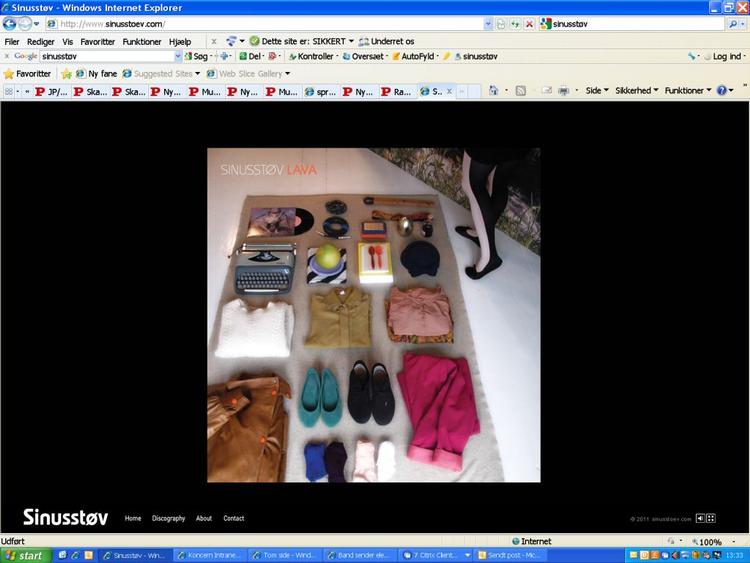Expand the Google toolbar search box dropdown
The width and height of the screenshot is (750, 563).
tap(178, 56)
